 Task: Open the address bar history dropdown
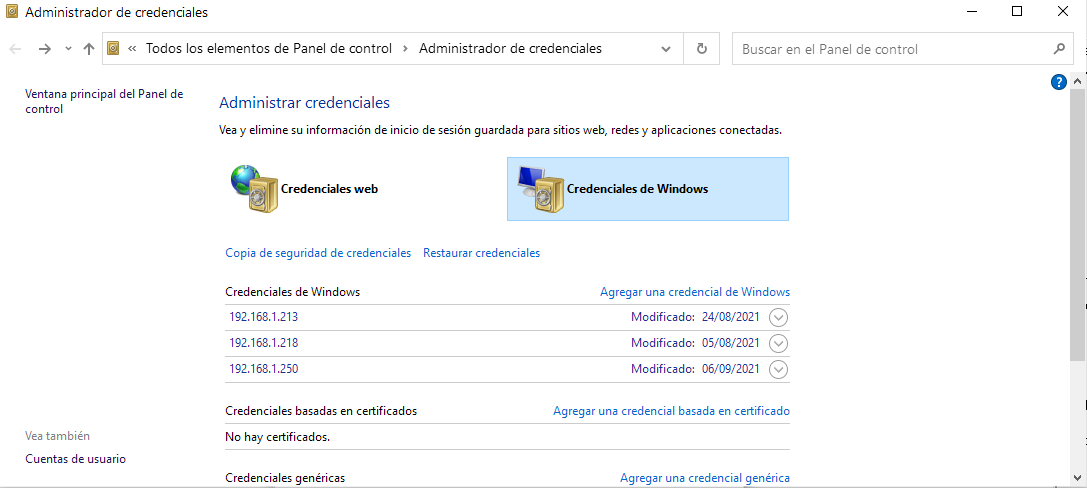click(x=666, y=49)
